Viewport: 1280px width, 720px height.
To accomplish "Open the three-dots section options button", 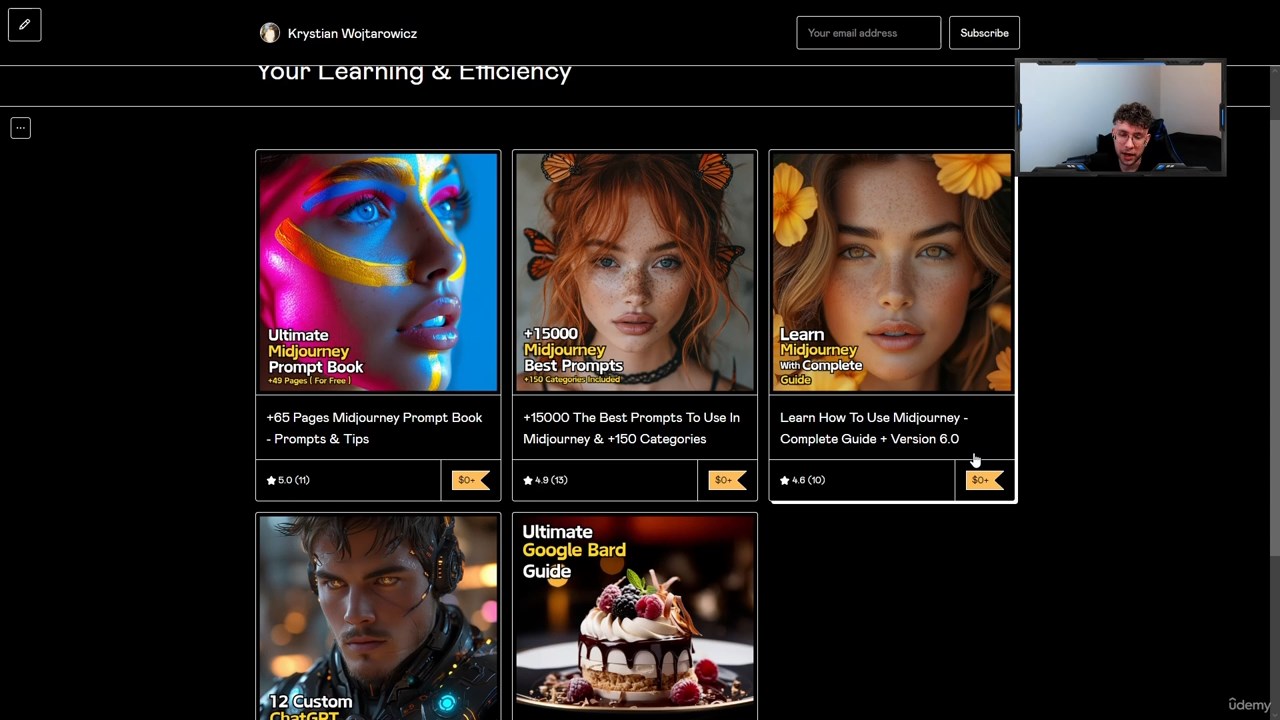I will point(20,128).
